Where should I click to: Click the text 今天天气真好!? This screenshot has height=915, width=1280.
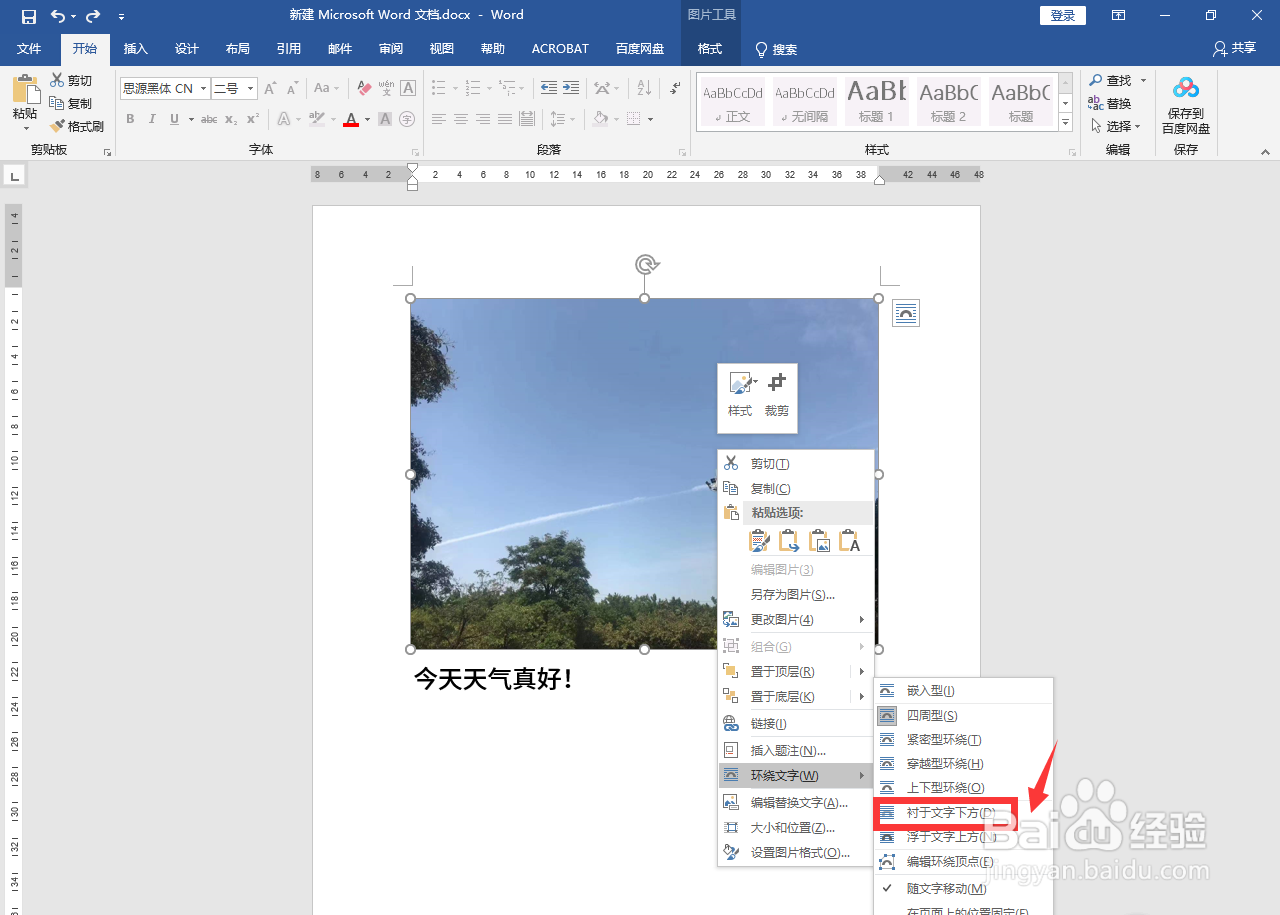495,680
